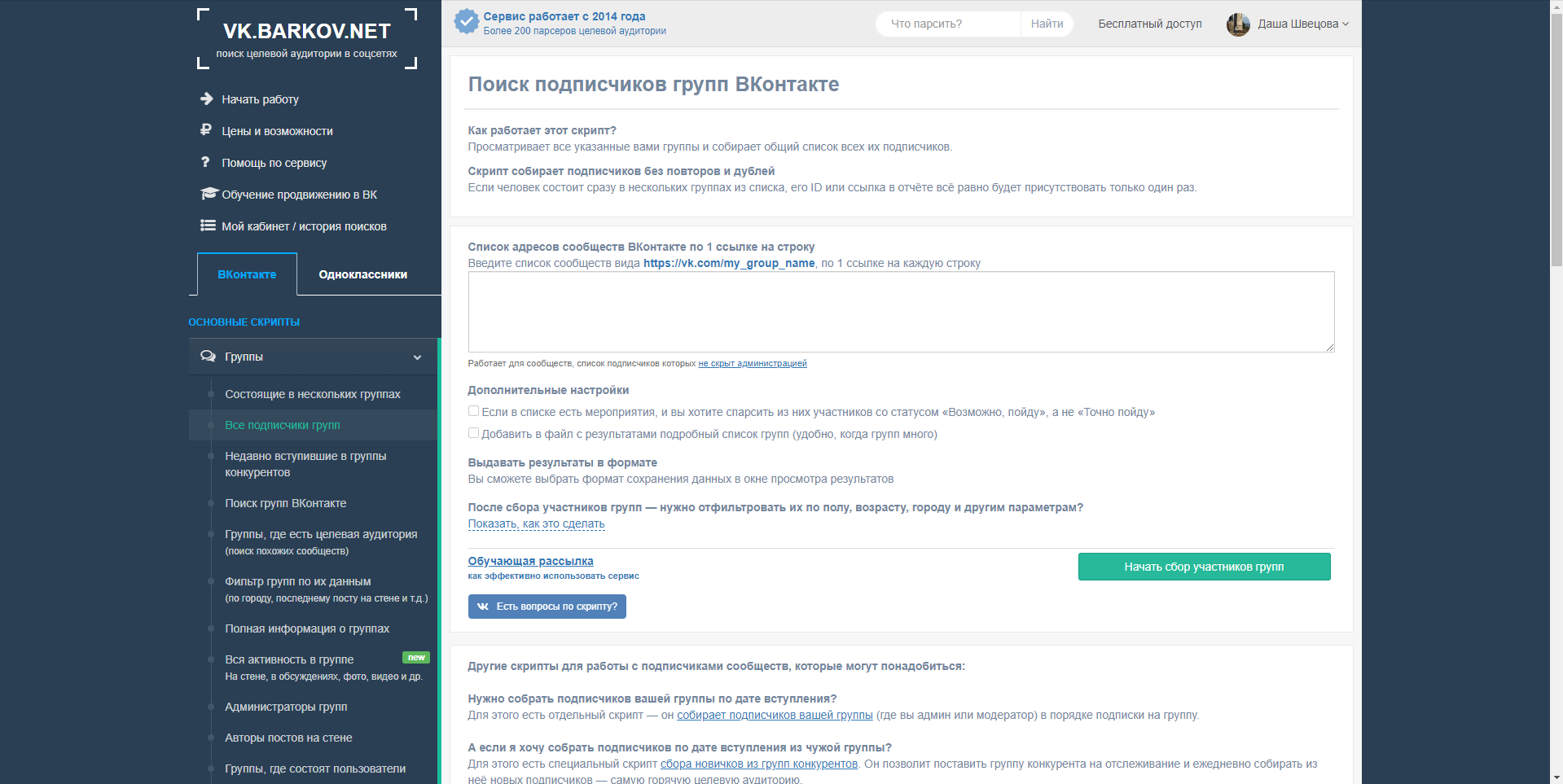Viewport: 1563px width, 784px height.
Task: Enable adding a detailed group list to the file
Action: [x=473, y=433]
